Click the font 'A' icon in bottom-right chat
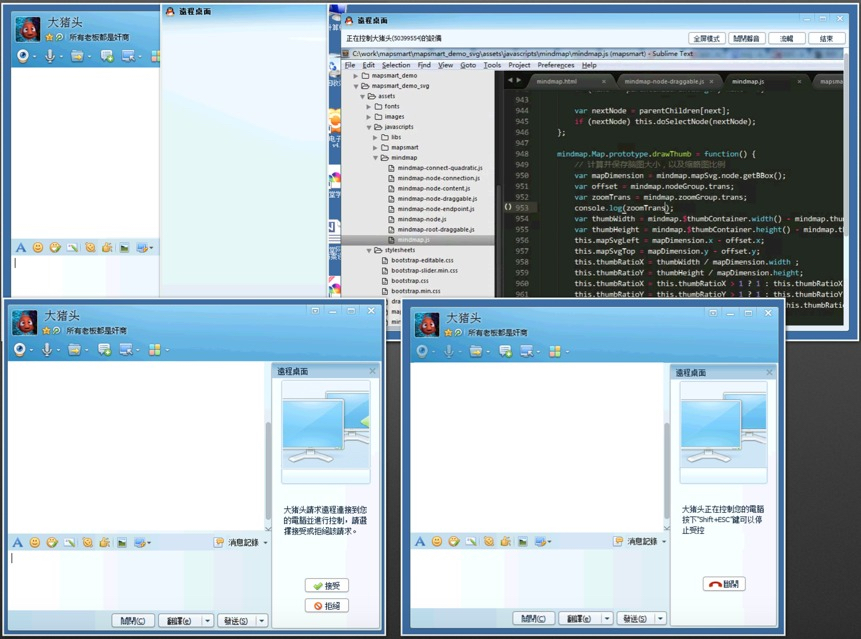Viewport: 861px width, 639px height. [x=420, y=541]
